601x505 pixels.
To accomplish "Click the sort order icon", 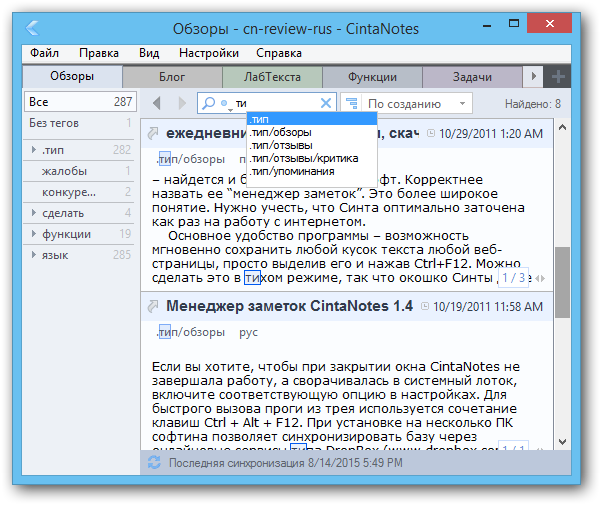I will [351, 103].
